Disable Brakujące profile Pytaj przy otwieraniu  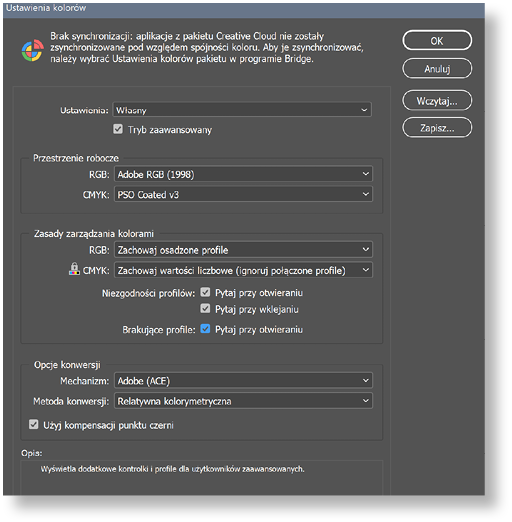coord(205,329)
